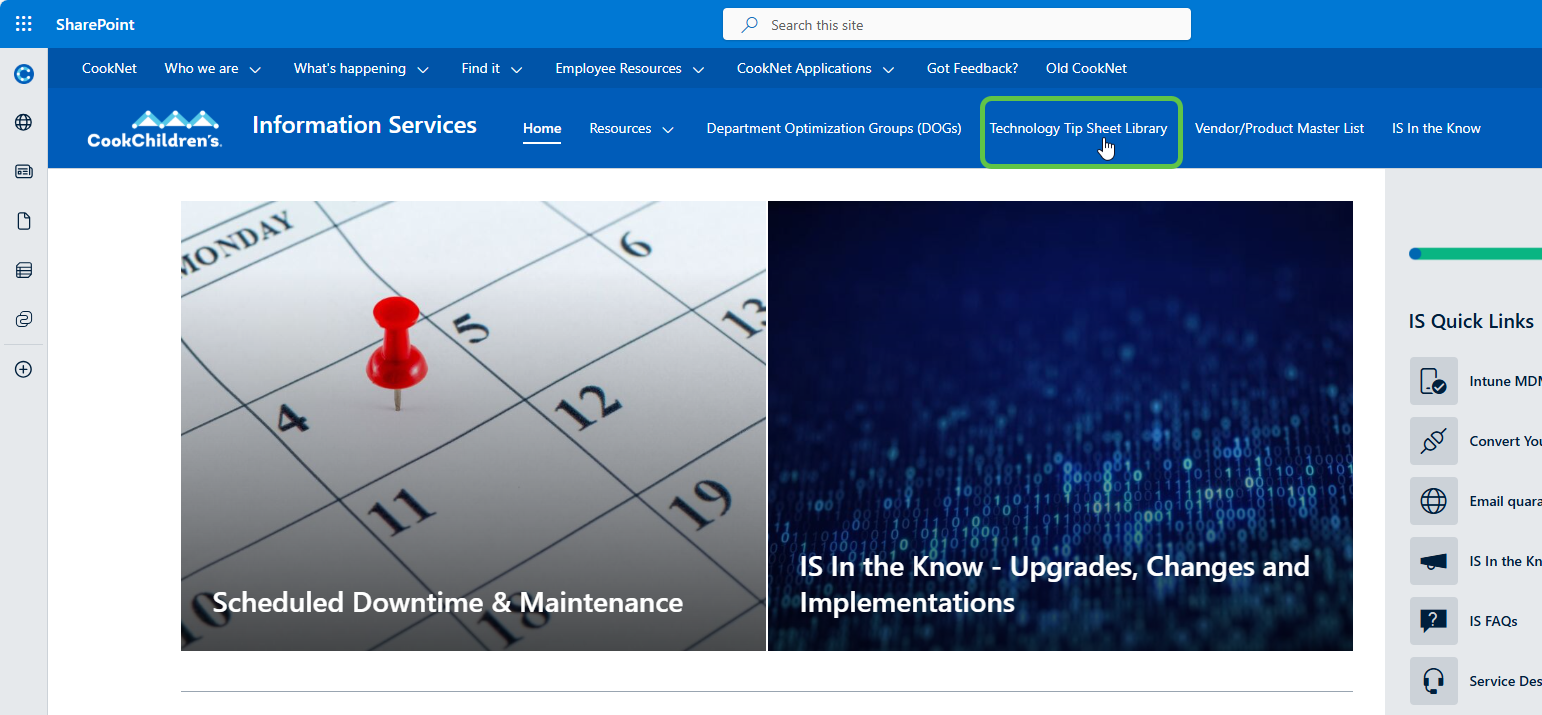
Task: Open Technology Tip Sheet Library
Action: click(1078, 128)
